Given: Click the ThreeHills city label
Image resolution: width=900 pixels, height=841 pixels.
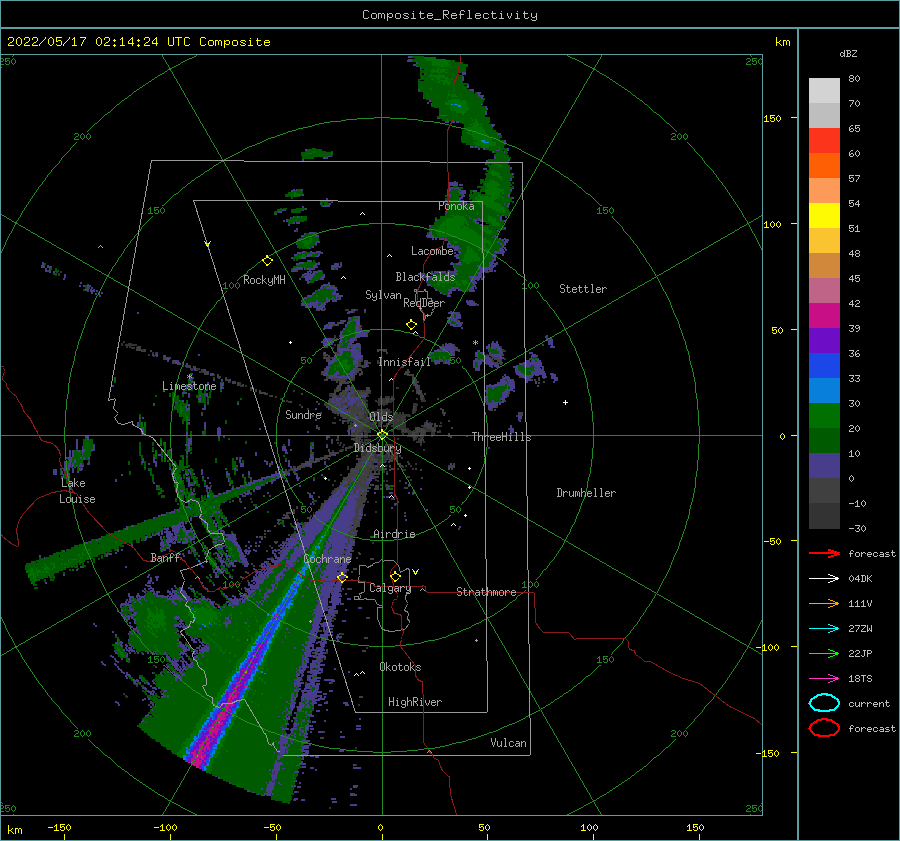Looking at the screenshot, I should (x=501, y=437).
